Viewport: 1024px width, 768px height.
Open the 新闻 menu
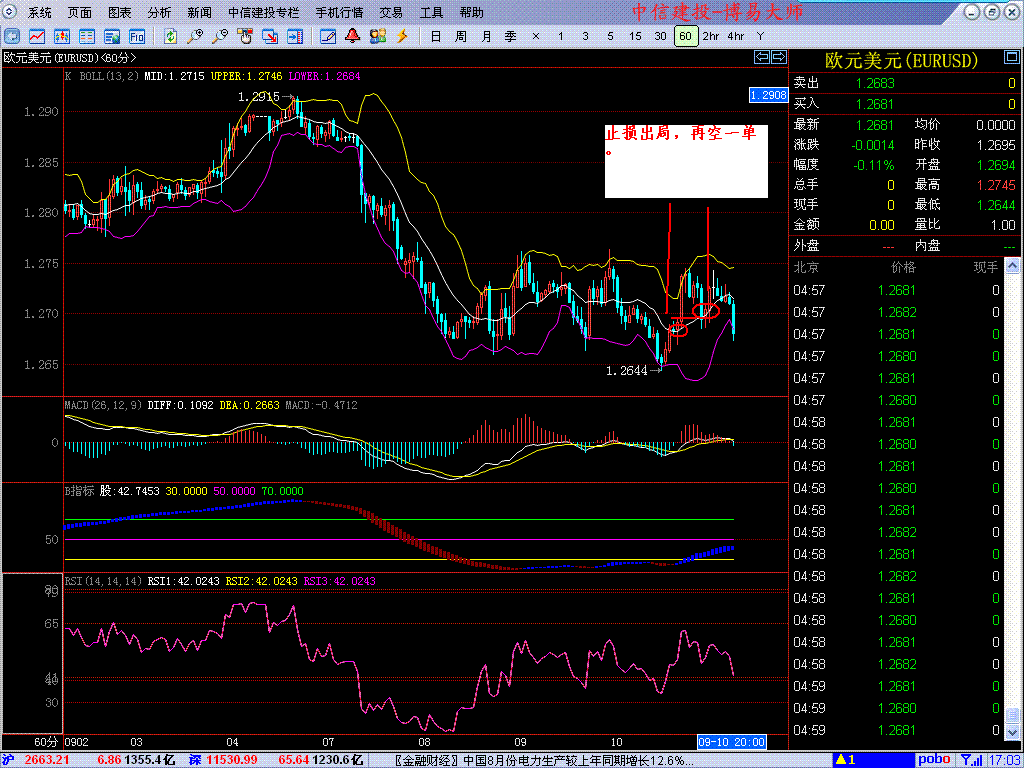pyautogui.click(x=199, y=12)
